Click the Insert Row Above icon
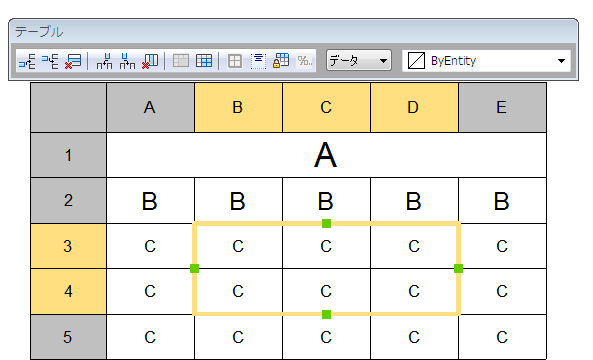The width and height of the screenshot is (593, 360). pos(27,61)
